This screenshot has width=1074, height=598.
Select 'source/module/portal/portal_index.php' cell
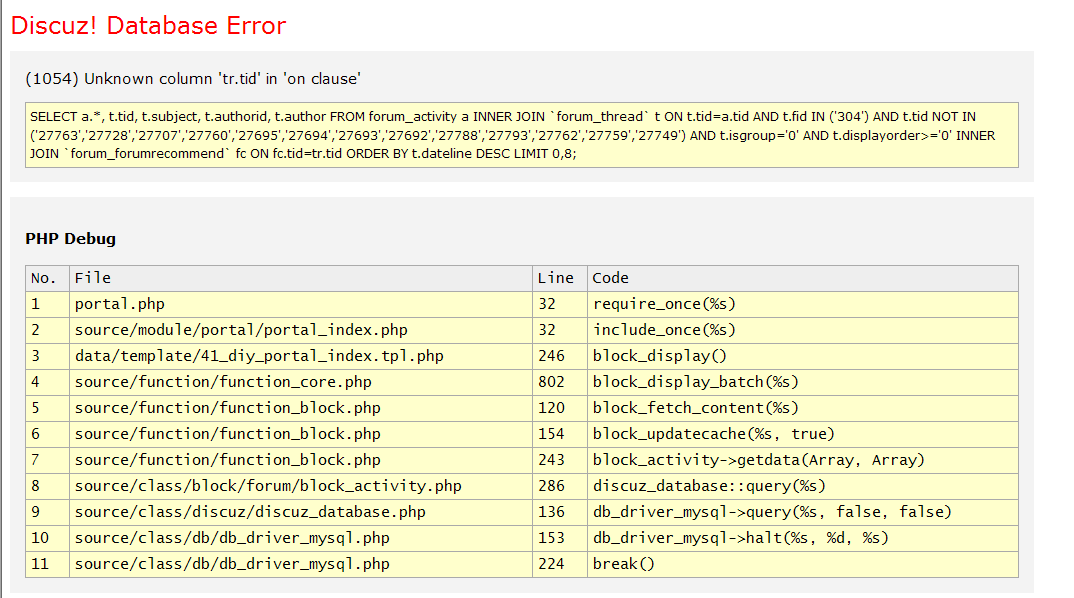(301, 330)
